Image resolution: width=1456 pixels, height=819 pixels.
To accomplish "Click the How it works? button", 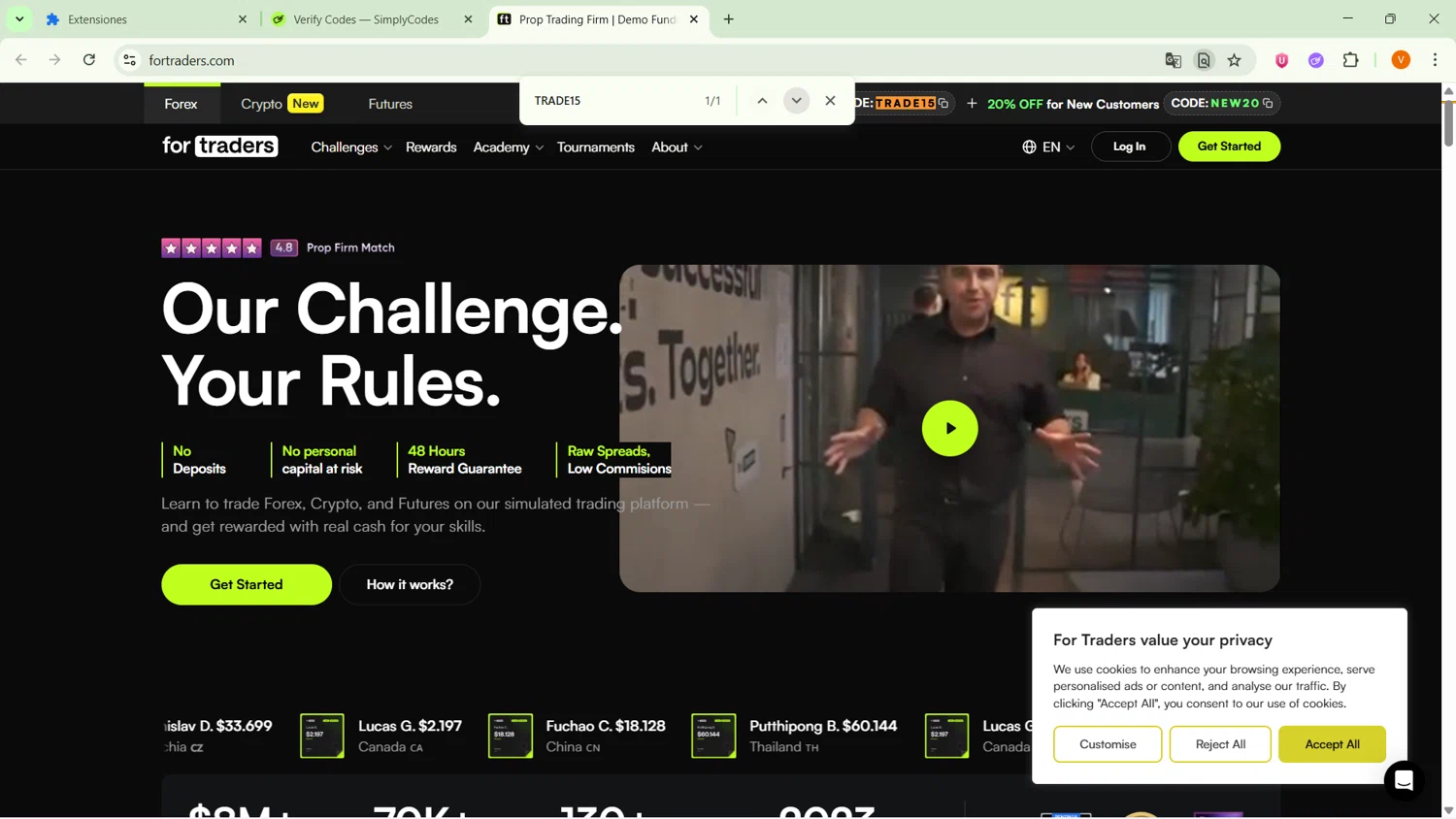I will [x=410, y=585].
